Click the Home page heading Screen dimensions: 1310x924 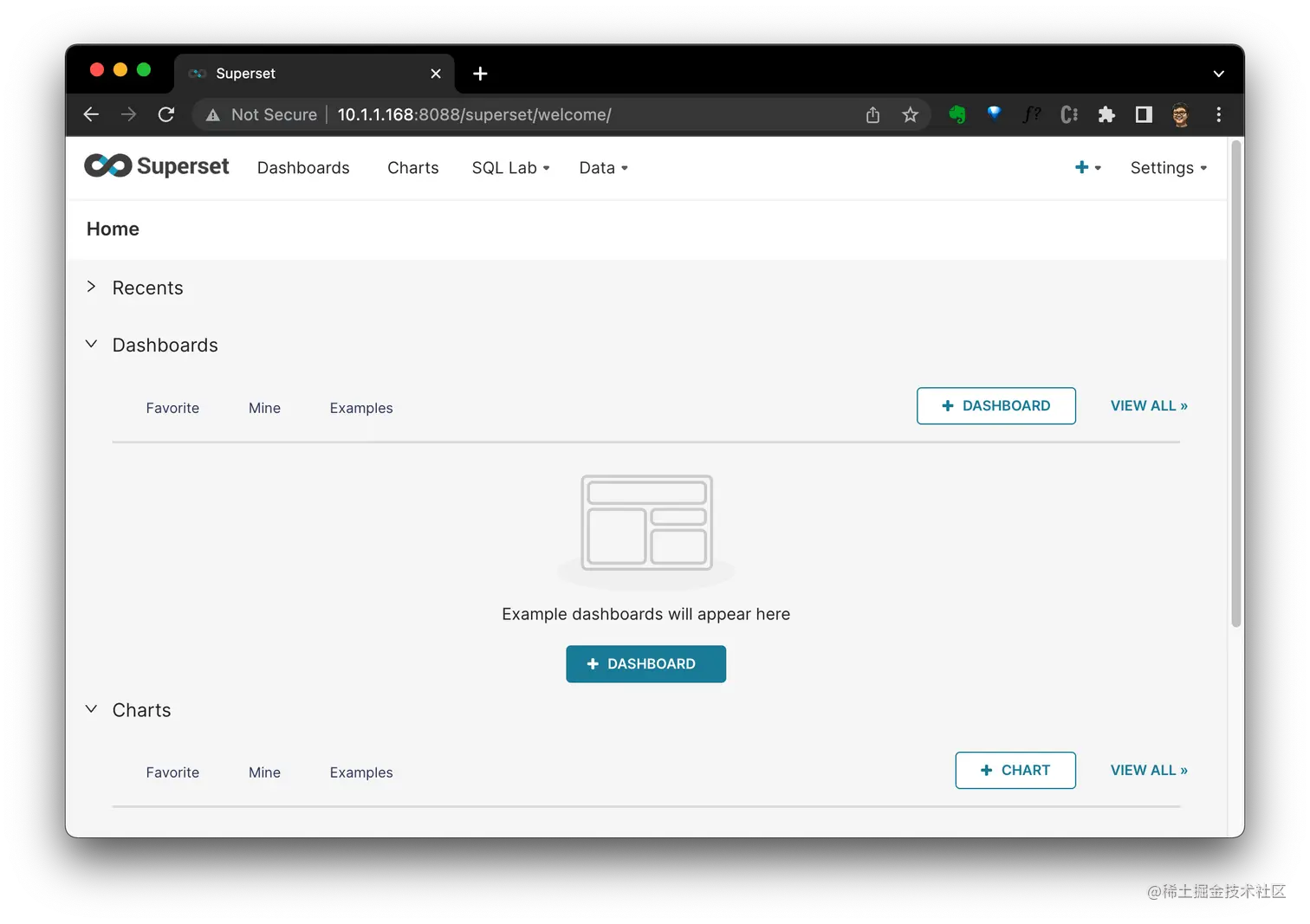pos(113,229)
